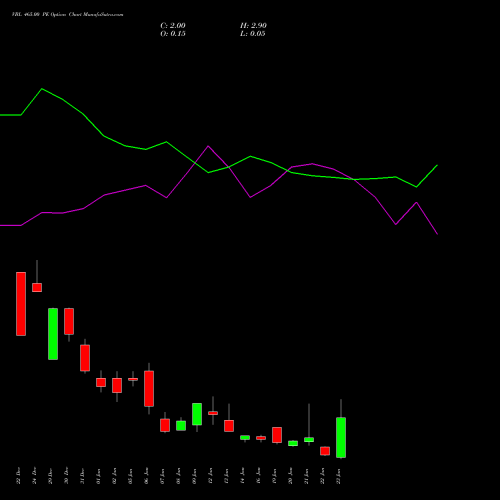The image size is (500, 500).
Task: Click the close value 'C: 2.00'
Action: (x=173, y=26)
